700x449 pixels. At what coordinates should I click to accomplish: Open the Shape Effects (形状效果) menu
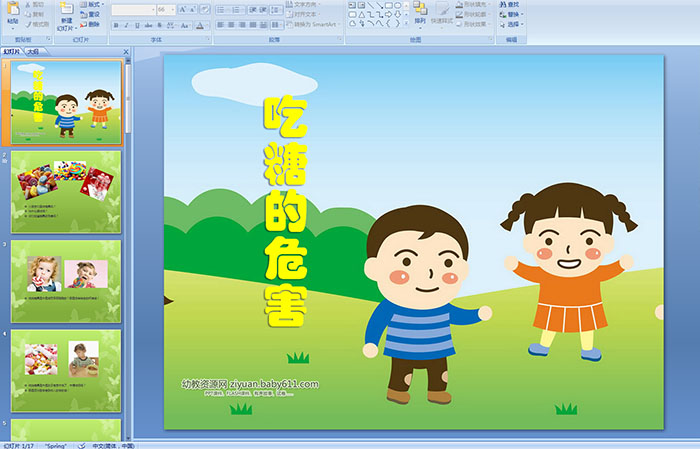(475, 24)
